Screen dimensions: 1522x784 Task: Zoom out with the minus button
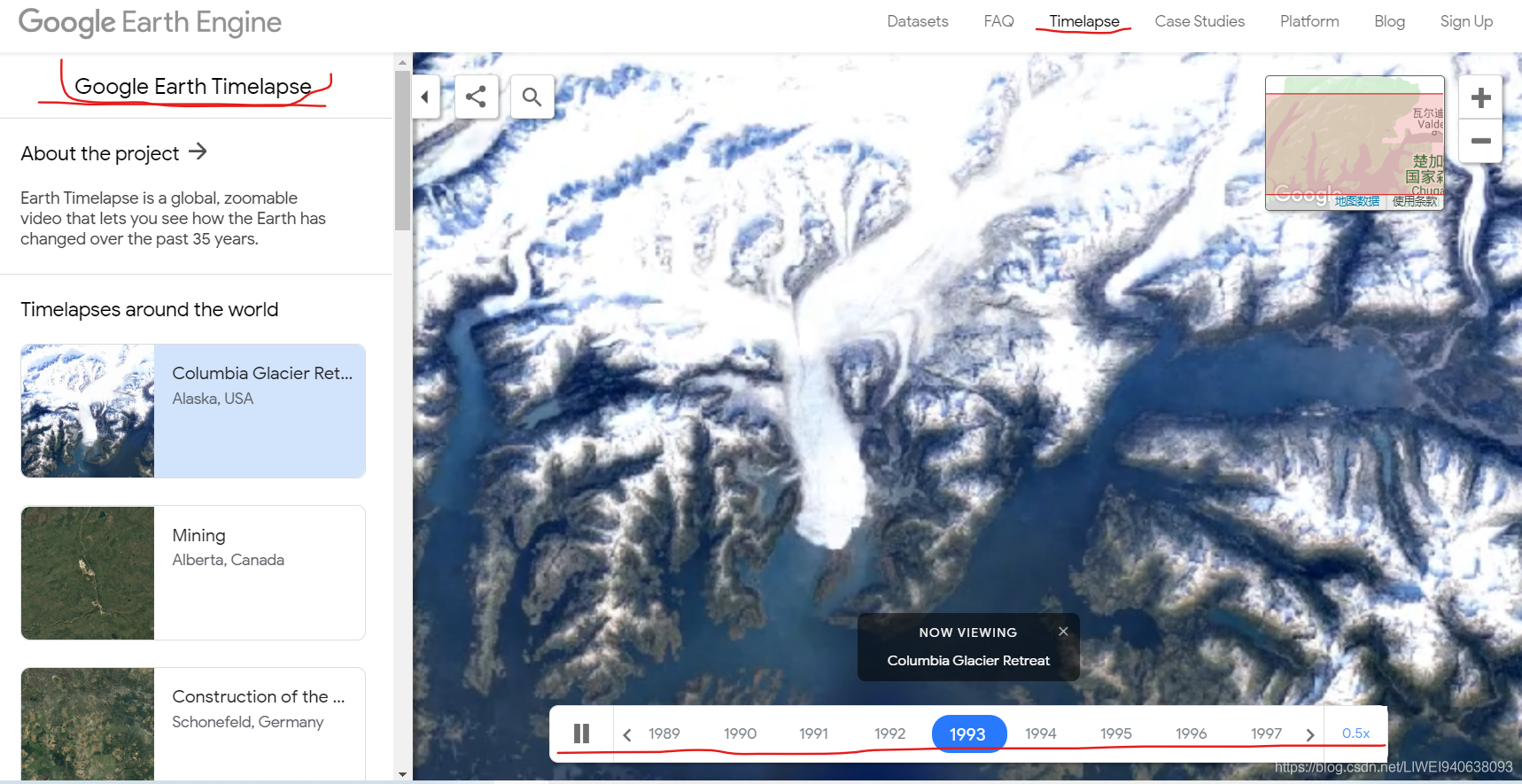pyautogui.click(x=1480, y=141)
